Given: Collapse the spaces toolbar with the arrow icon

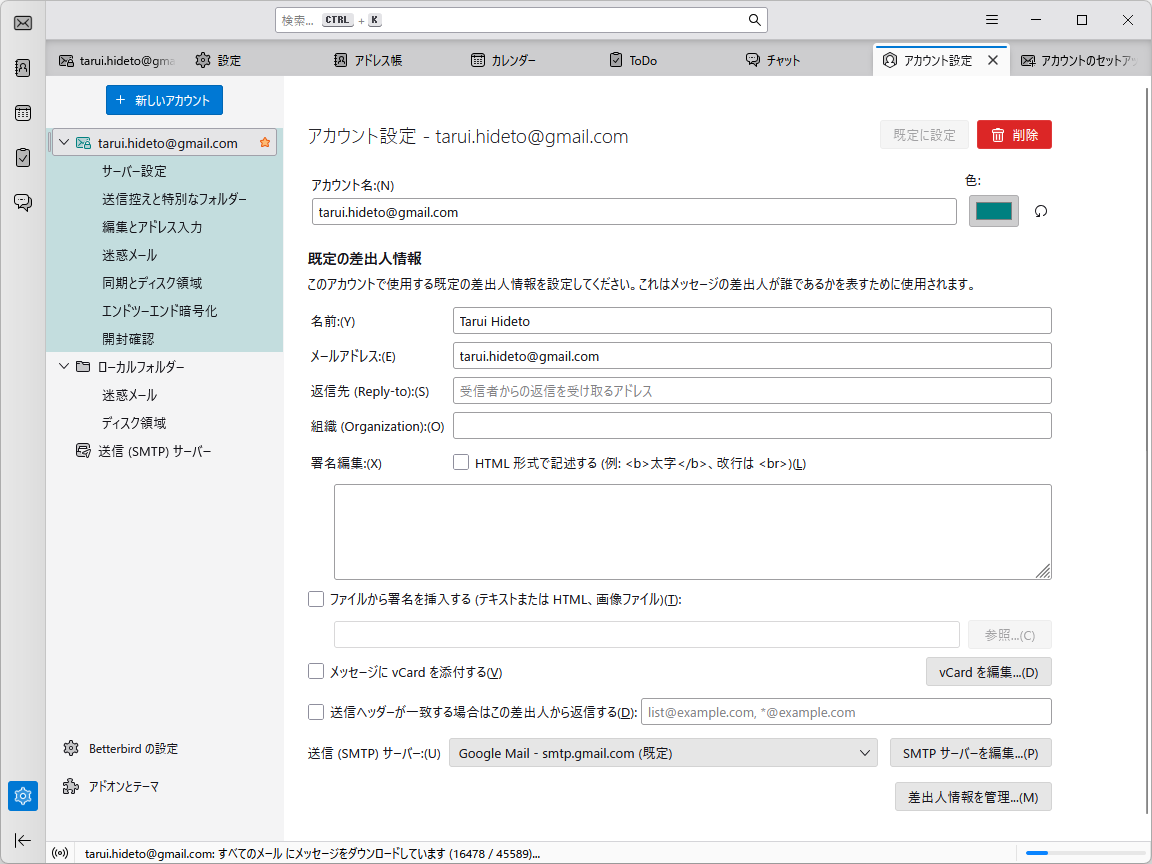Looking at the screenshot, I should pos(23,840).
